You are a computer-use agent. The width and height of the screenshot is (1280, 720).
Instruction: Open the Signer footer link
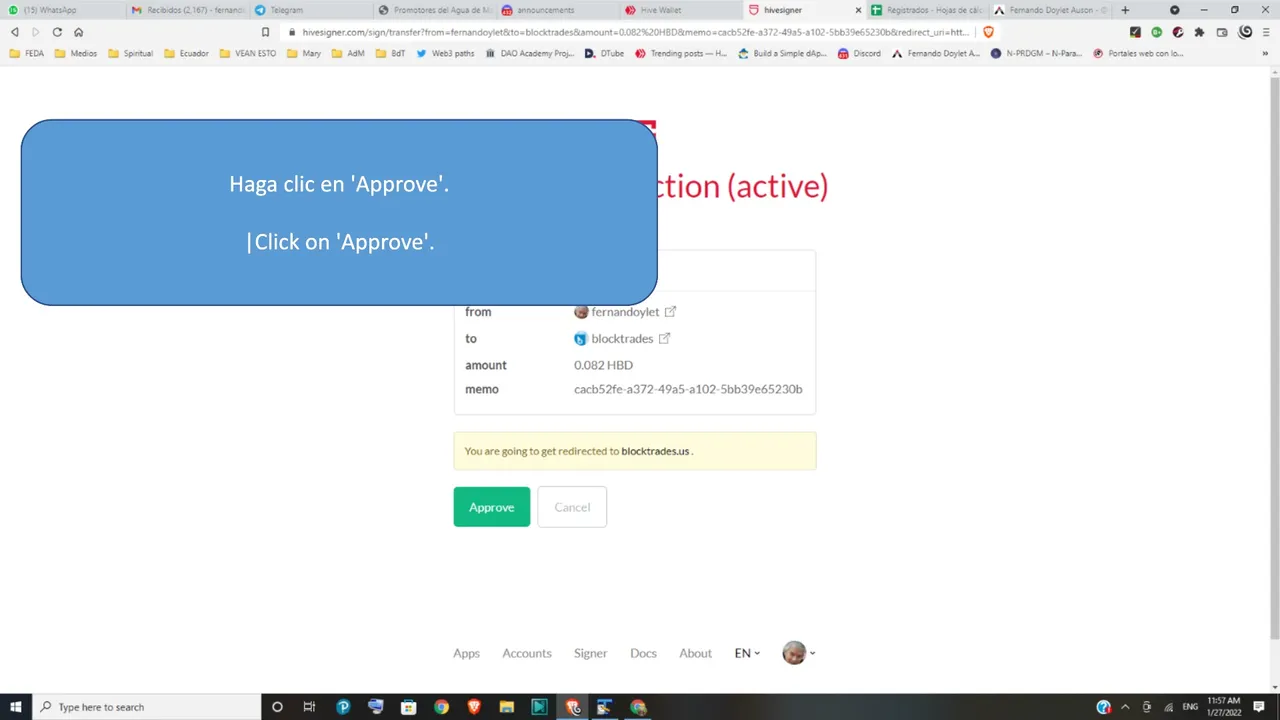click(590, 653)
